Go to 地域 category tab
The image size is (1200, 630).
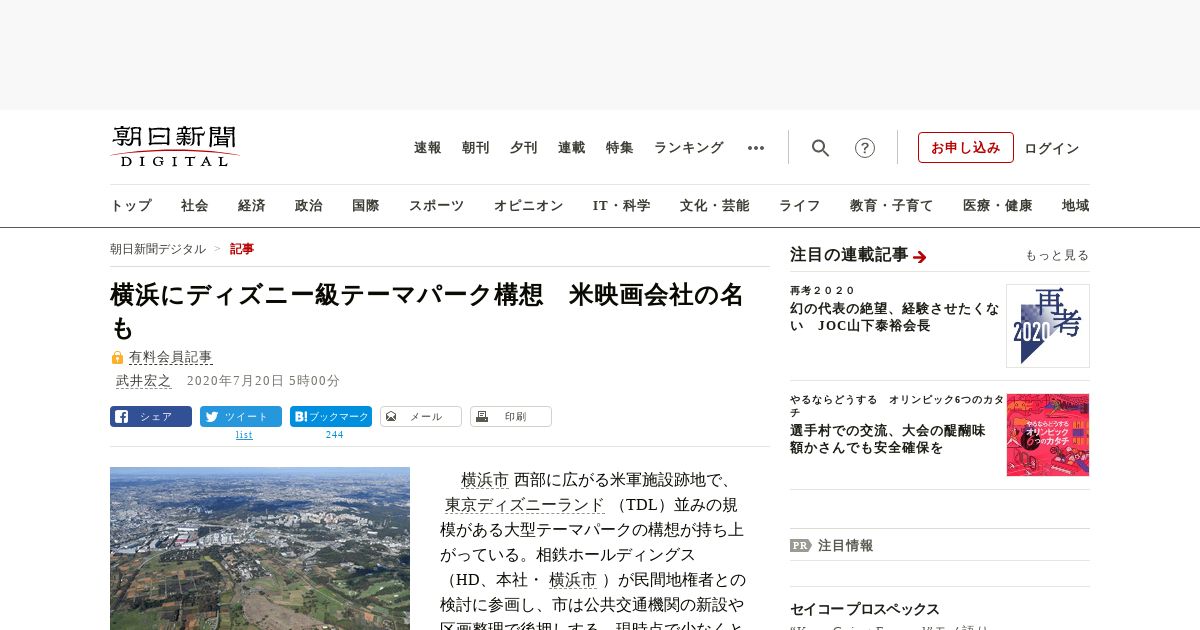1076,206
